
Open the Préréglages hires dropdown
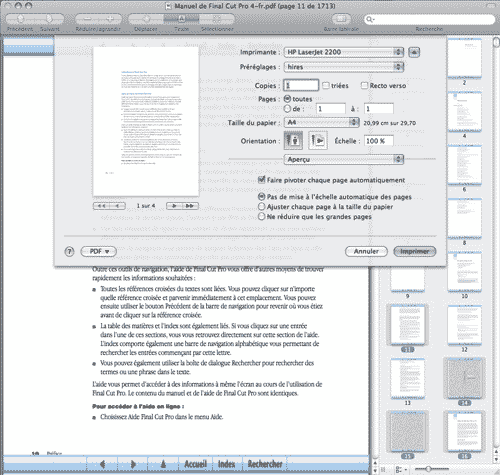pos(344,67)
